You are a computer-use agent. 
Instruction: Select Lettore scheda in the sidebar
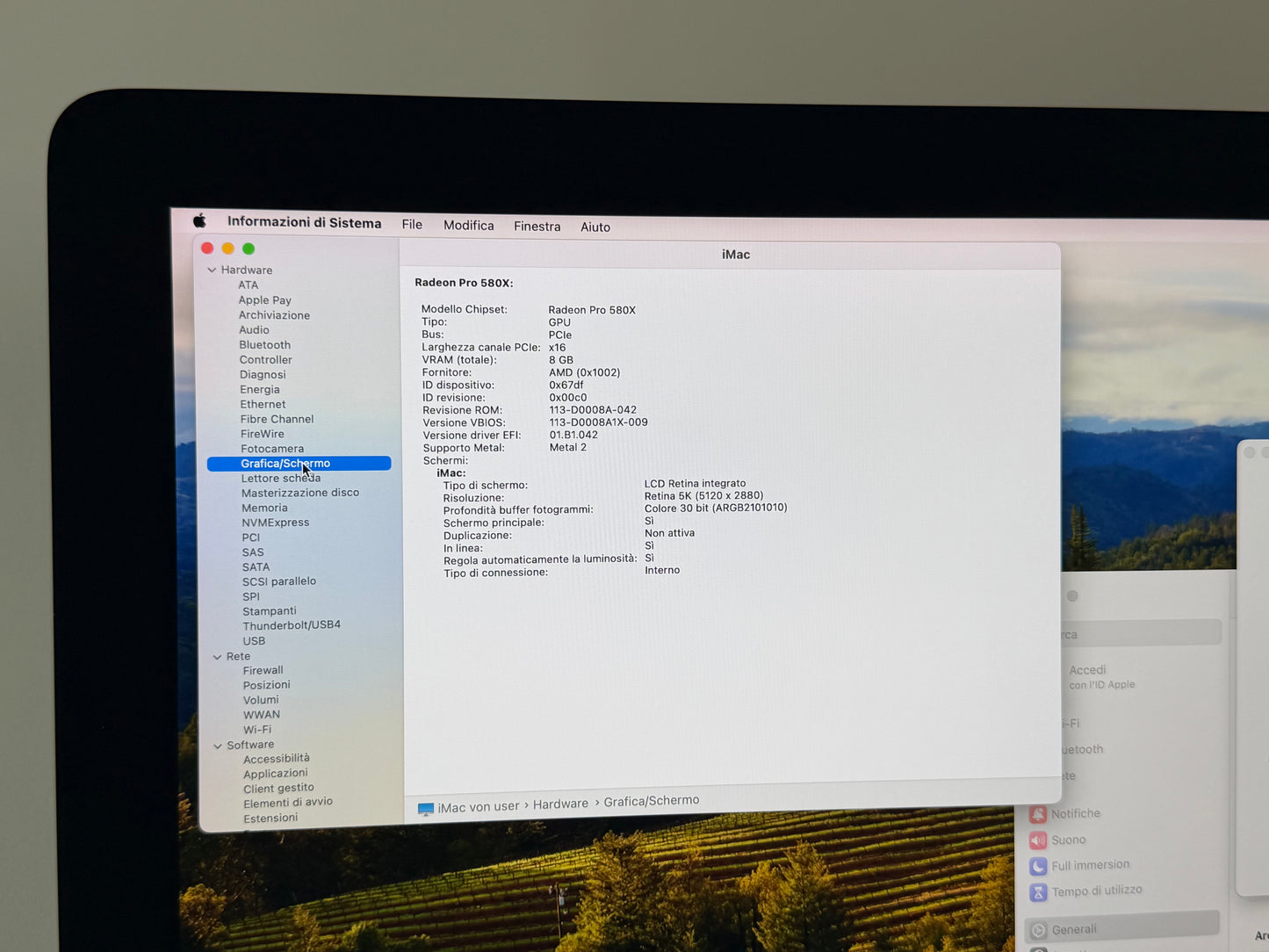point(281,479)
